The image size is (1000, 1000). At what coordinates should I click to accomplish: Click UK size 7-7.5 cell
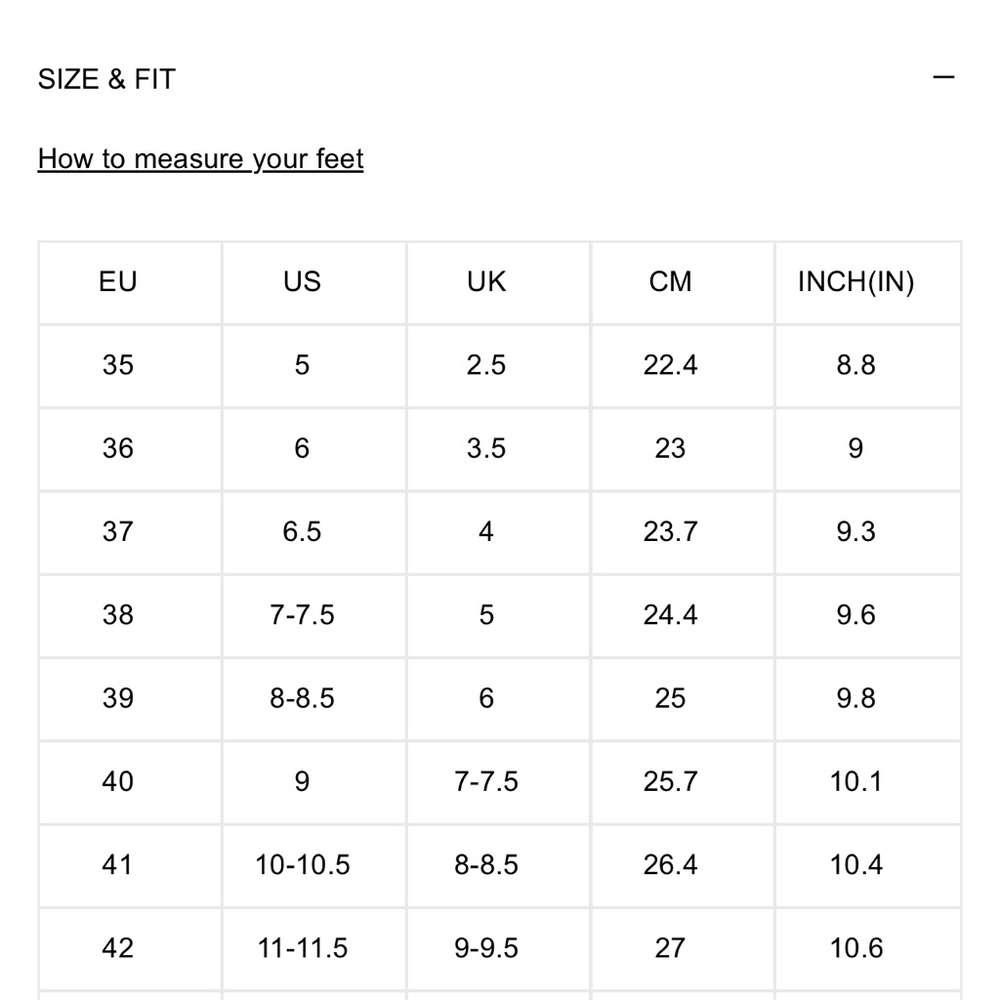click(x=487, y=782)
